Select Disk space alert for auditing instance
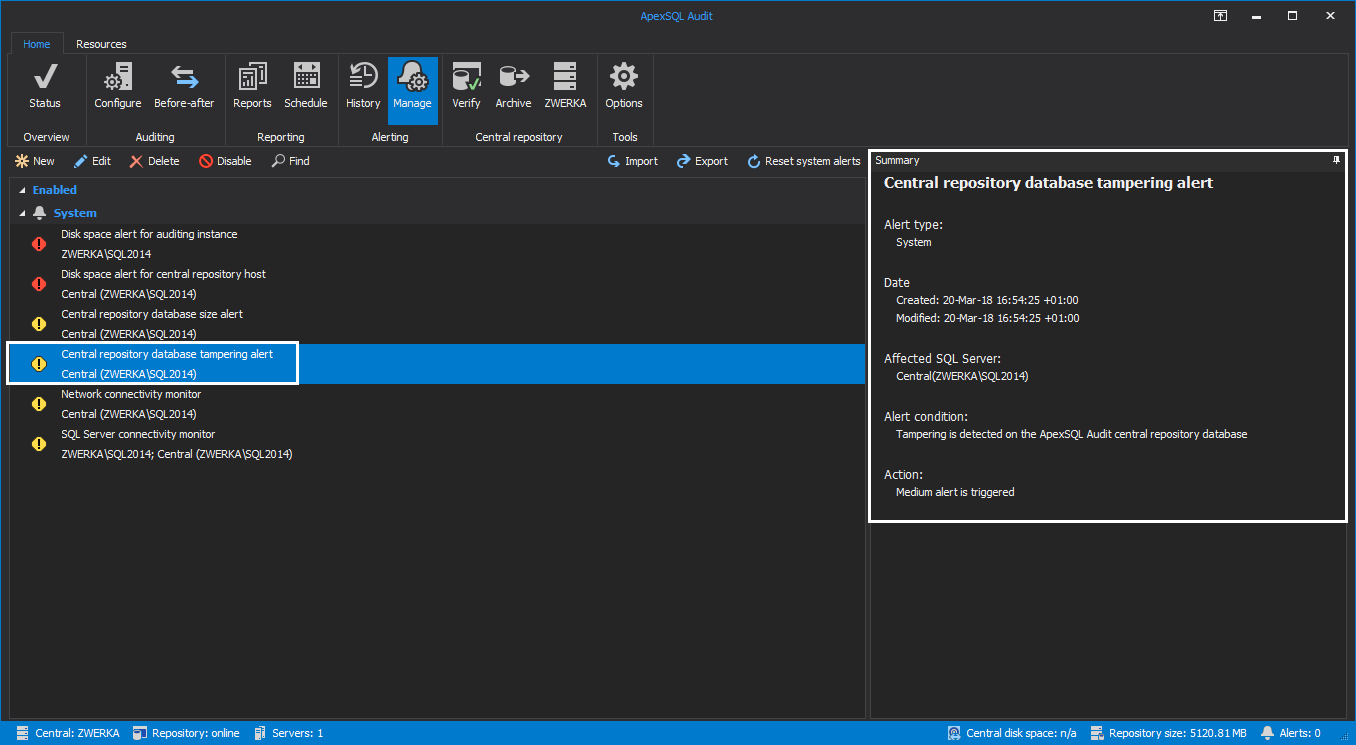 (436, 244)
